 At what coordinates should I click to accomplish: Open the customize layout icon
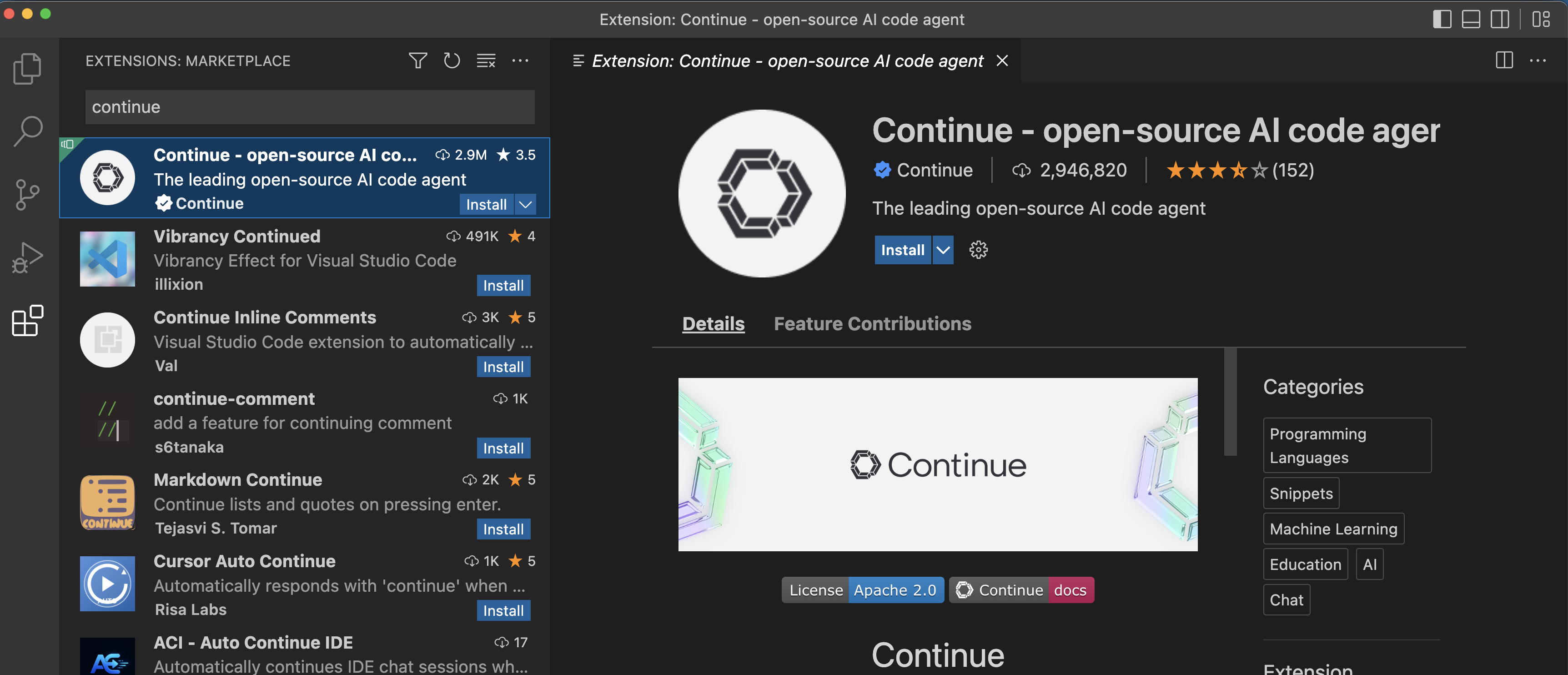click(1541, 19)
